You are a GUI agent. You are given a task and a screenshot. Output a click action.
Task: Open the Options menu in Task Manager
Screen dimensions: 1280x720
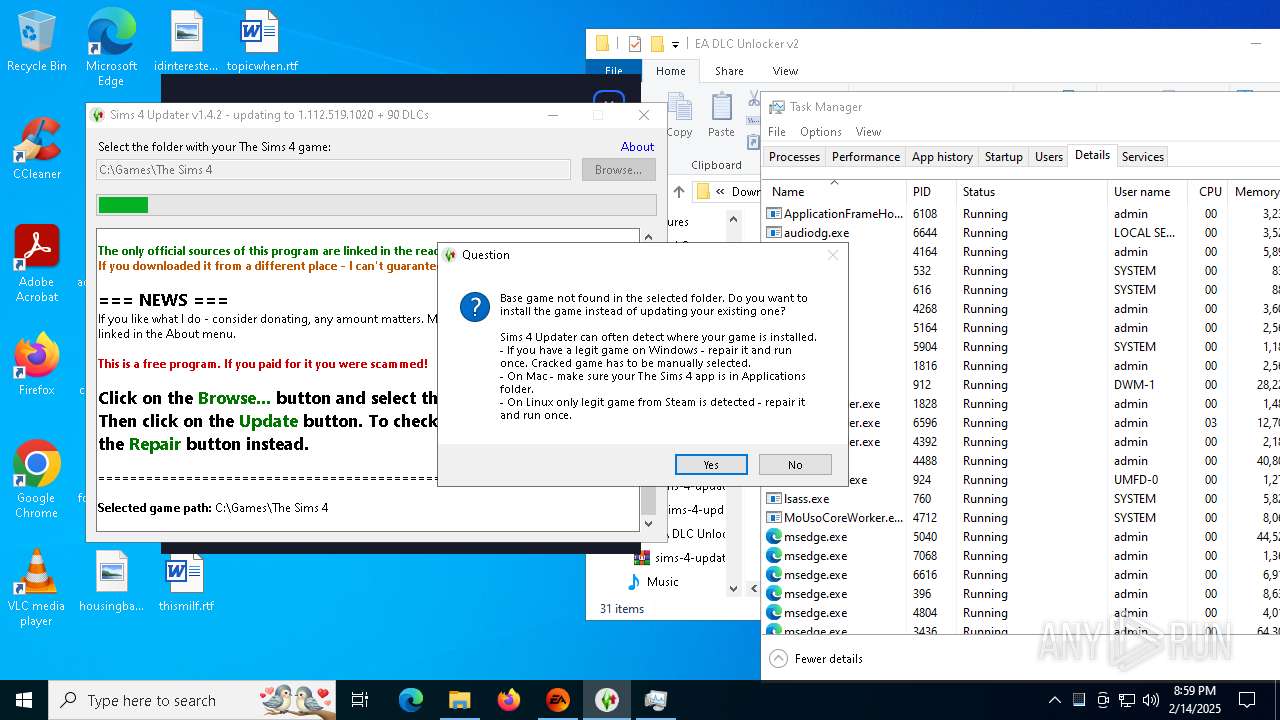(x=820, y=131)
